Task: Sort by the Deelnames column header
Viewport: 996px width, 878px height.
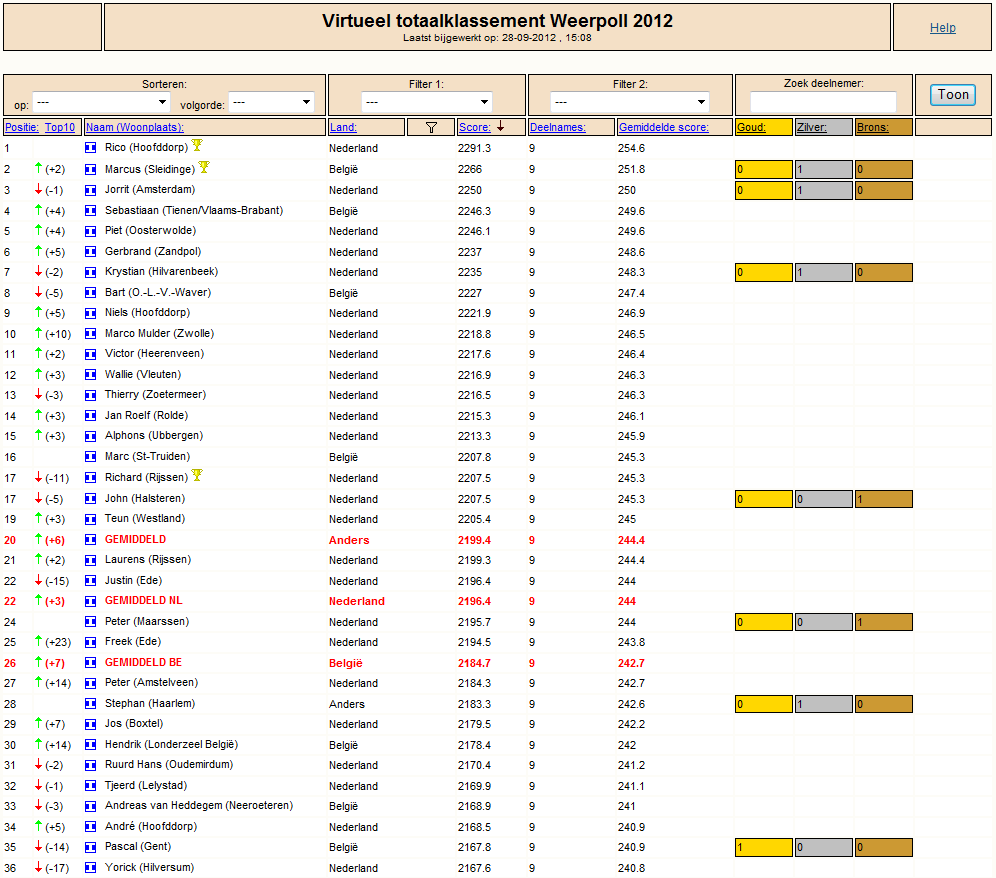Action: tap(558, 127)
